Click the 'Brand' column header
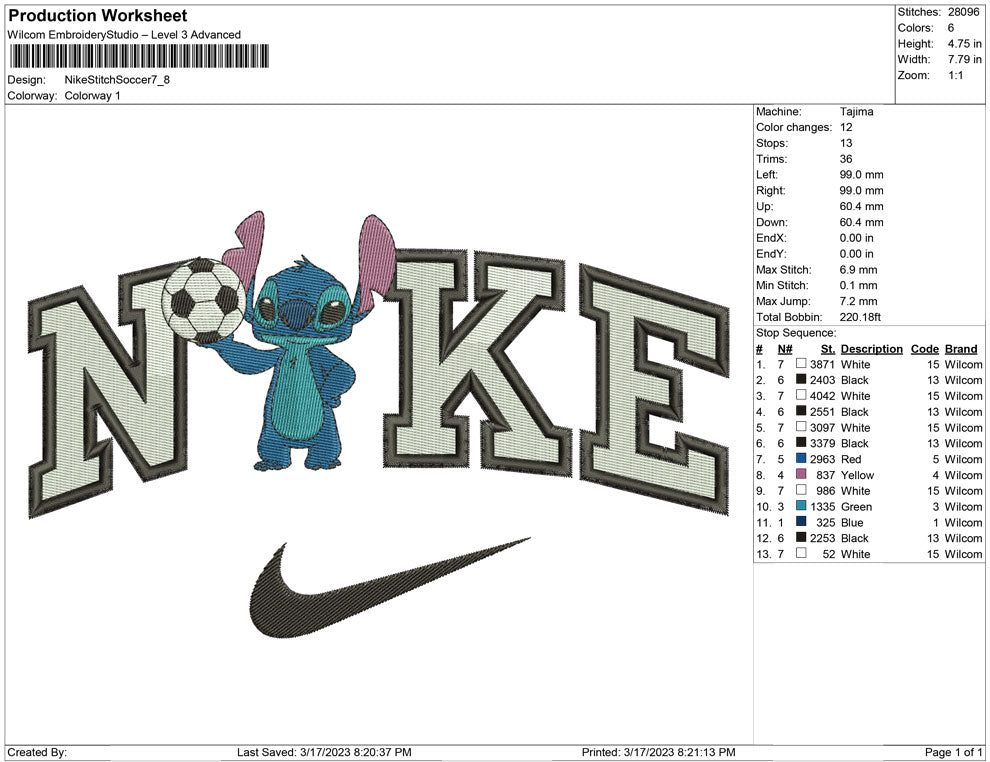This screenshot has width=990, height=762. [961, 348]
